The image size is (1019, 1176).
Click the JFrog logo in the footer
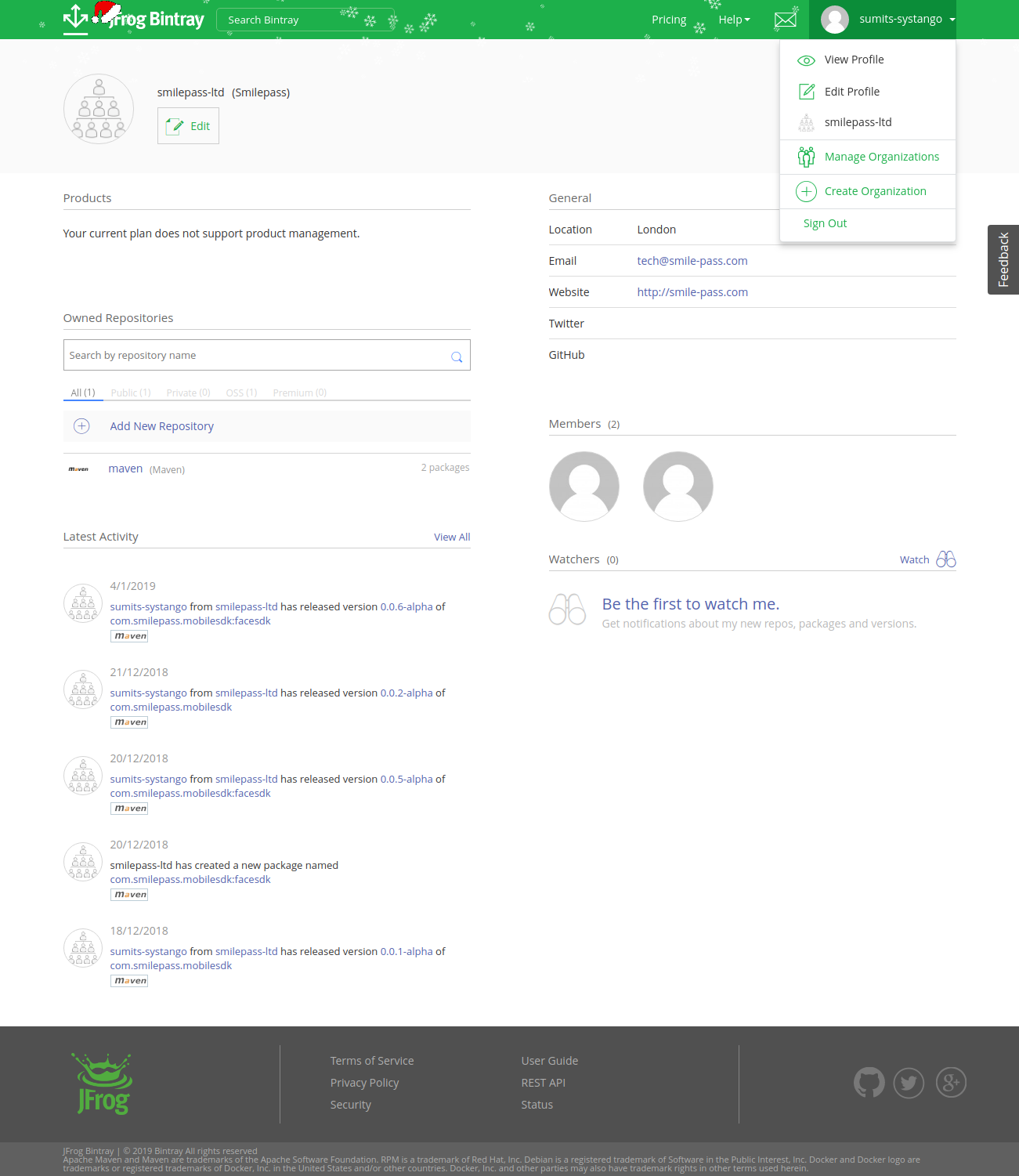103,1084
